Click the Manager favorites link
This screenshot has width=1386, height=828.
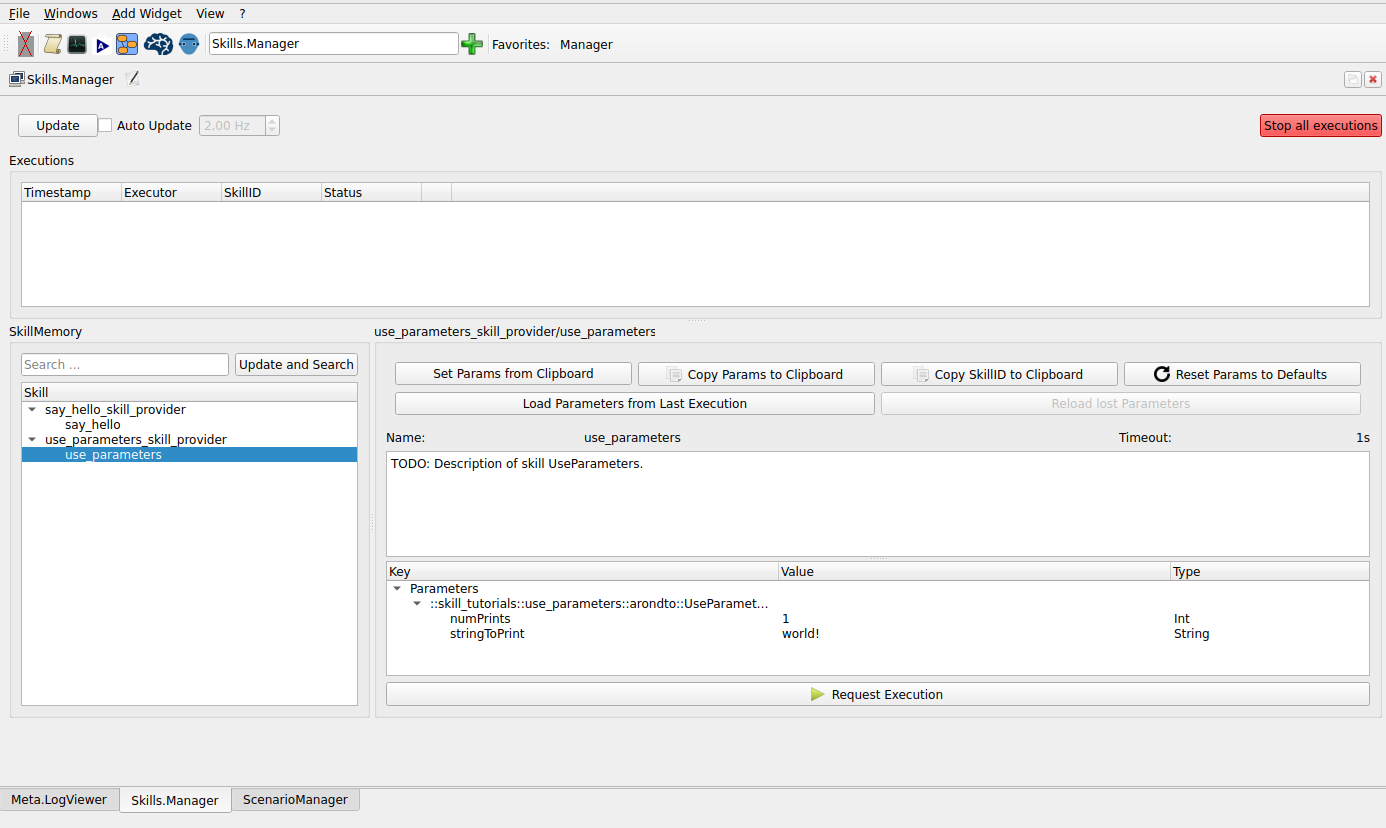(586, 44)
